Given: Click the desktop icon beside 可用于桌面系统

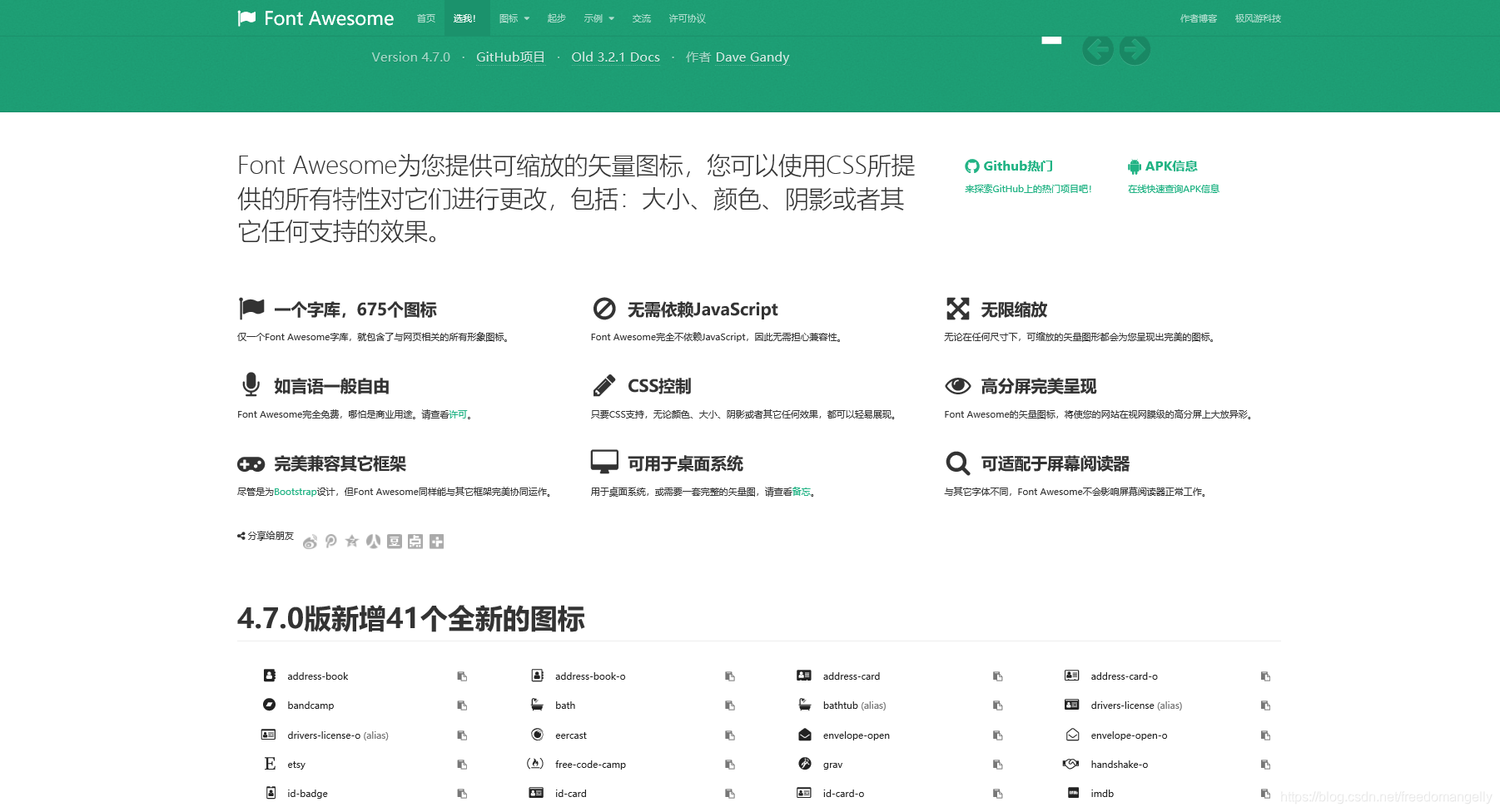Looking at the screenshot, I should click(x=604, y=463).
